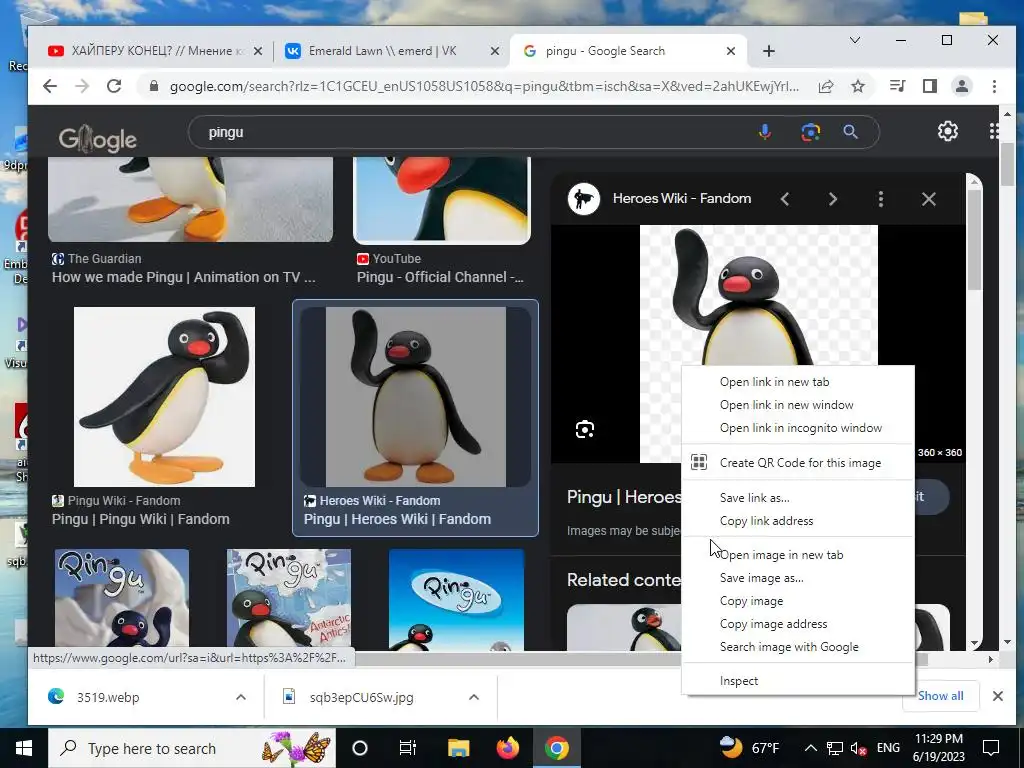Close the image preview panel

click(929, 199)
